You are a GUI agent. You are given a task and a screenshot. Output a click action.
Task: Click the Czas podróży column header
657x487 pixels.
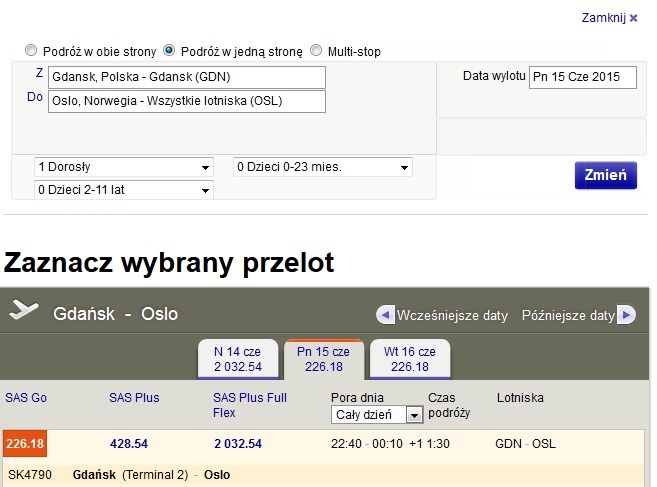pos(449,405)
